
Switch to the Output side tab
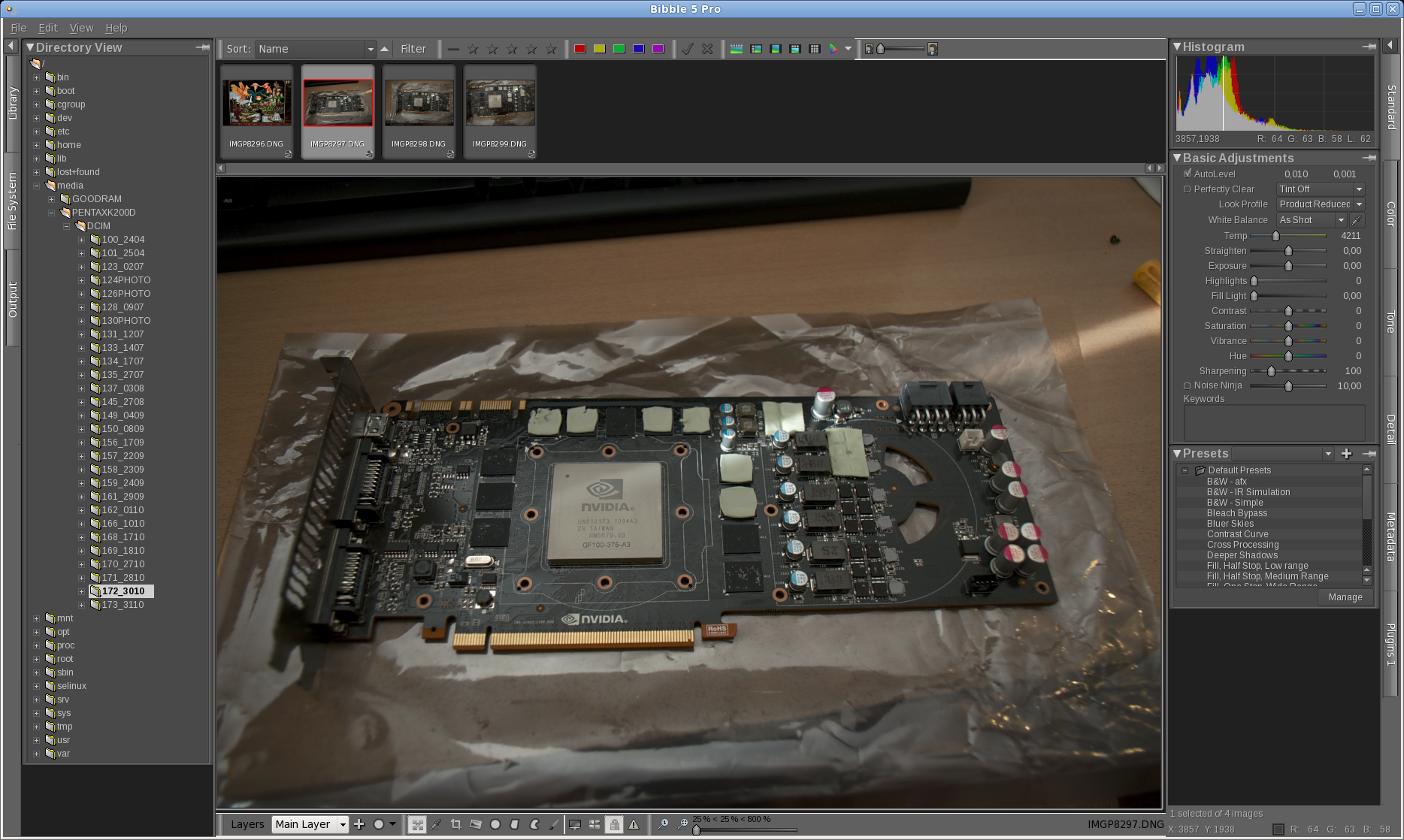(x=12, y=299)
